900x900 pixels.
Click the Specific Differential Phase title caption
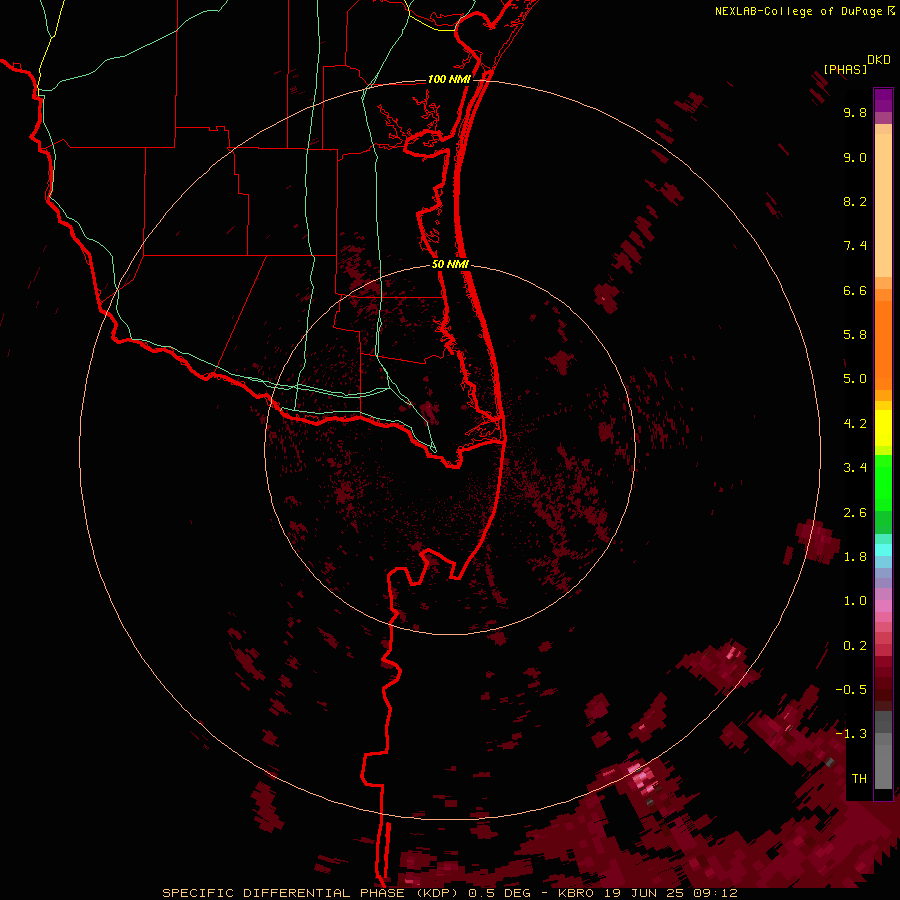449,893
